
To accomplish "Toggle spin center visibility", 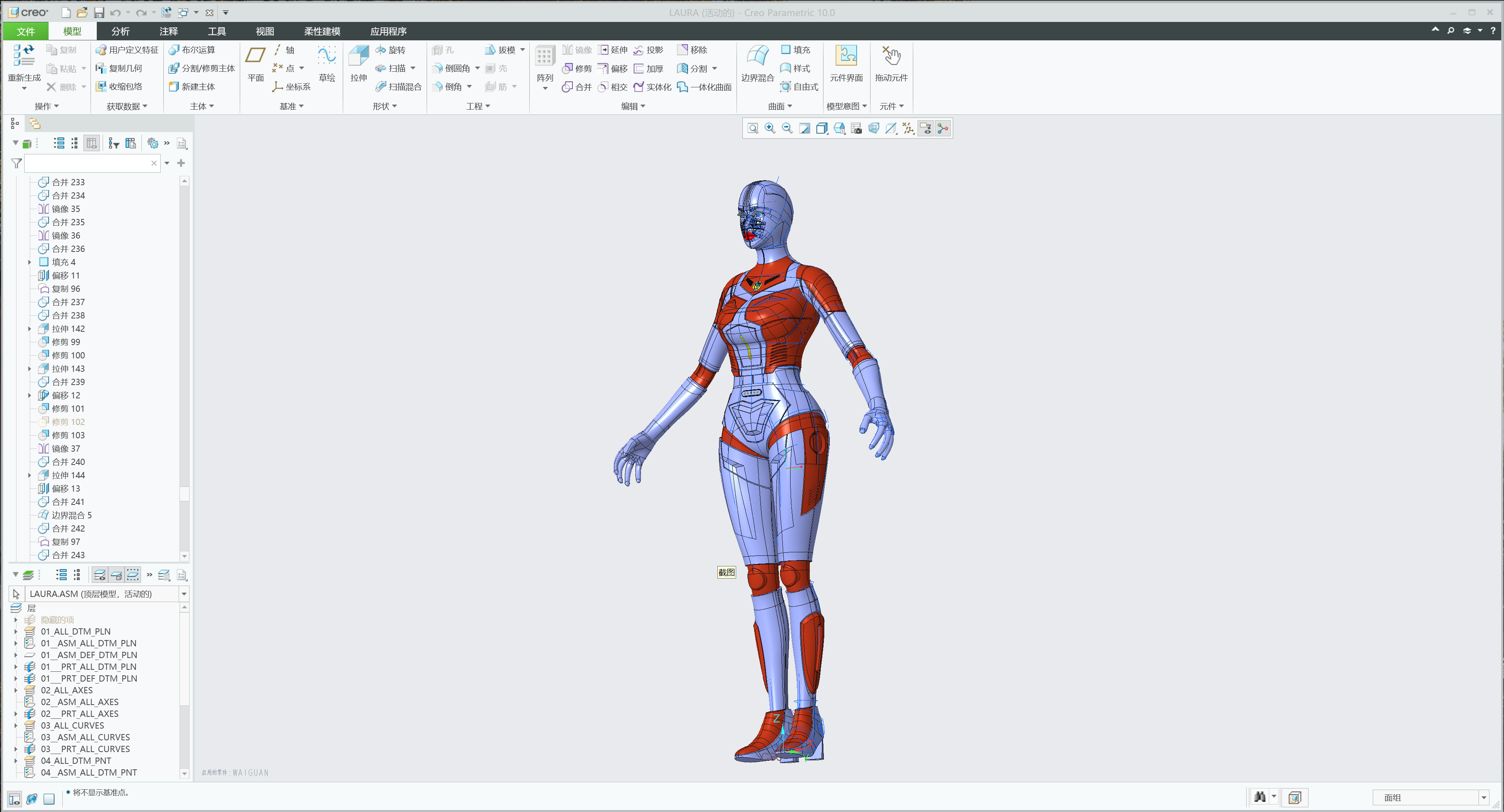I will [x=942, y=128].
